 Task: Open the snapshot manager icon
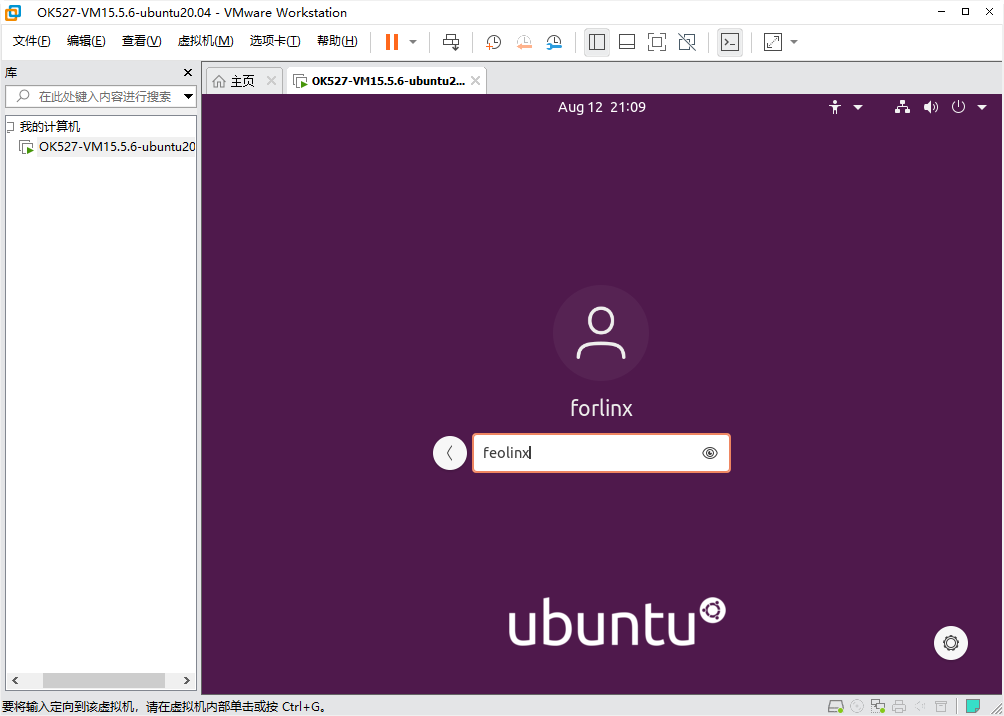[554, 42]
